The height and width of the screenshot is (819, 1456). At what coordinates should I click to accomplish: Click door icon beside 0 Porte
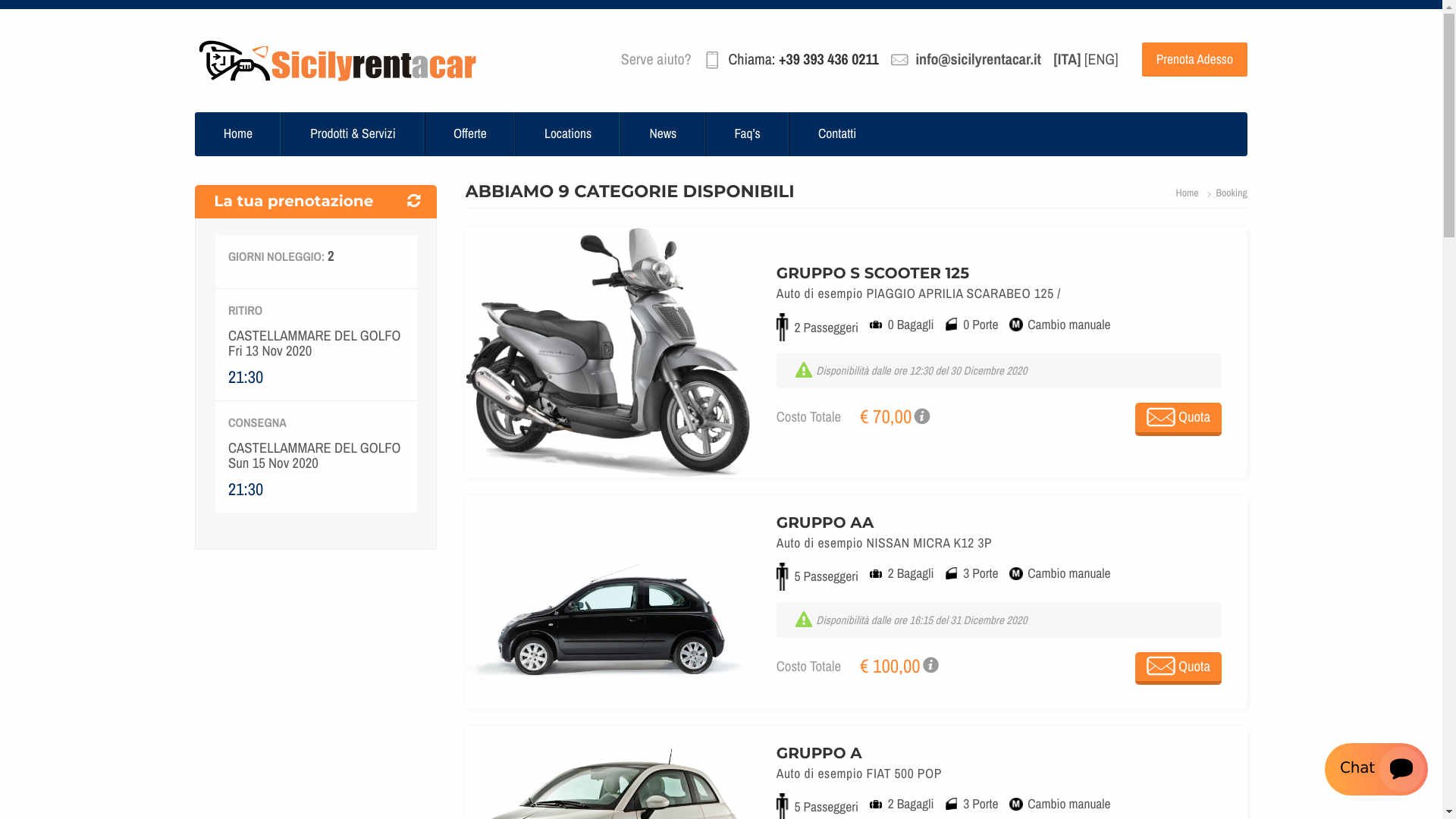(x=952, y=325)
